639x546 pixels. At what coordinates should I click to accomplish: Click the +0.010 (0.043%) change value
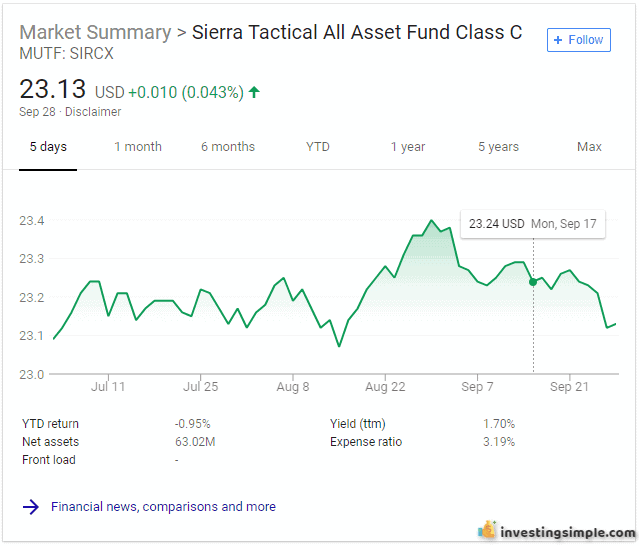point(186,92)
